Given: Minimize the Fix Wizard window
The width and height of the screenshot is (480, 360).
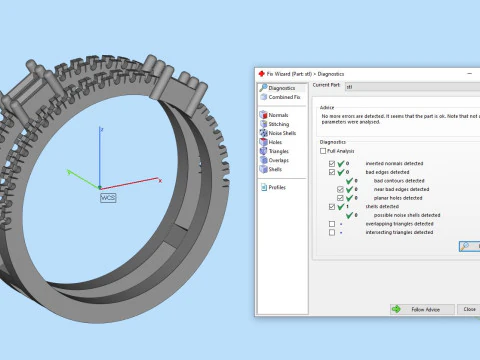Looking at the screenshot, I should click(470, 74).
